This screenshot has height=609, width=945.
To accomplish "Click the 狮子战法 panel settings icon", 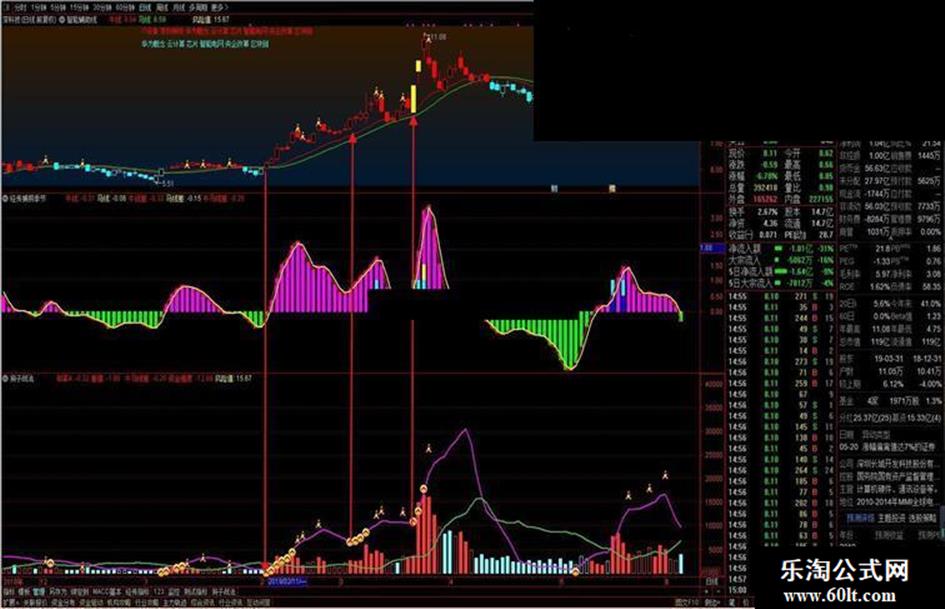I will tap(5, 379).
